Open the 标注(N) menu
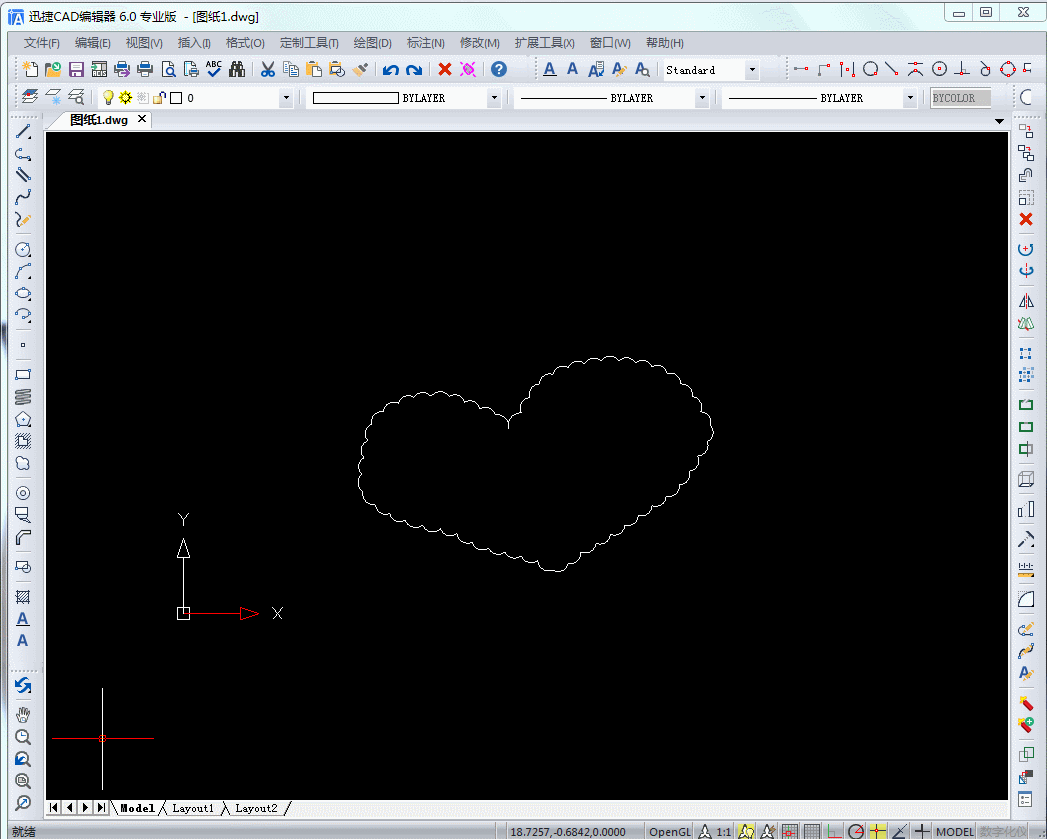1047x839 pixels. [x=426, y=43]
